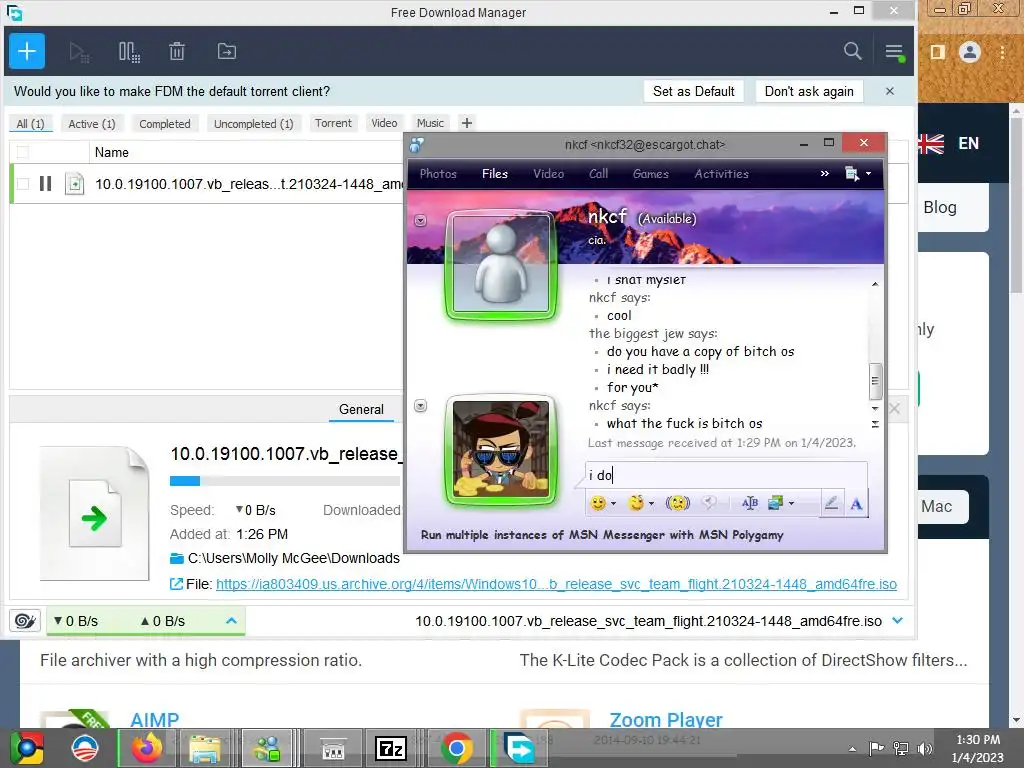
Task: Select the All (1) filter tab
Action: coord(30,123)
